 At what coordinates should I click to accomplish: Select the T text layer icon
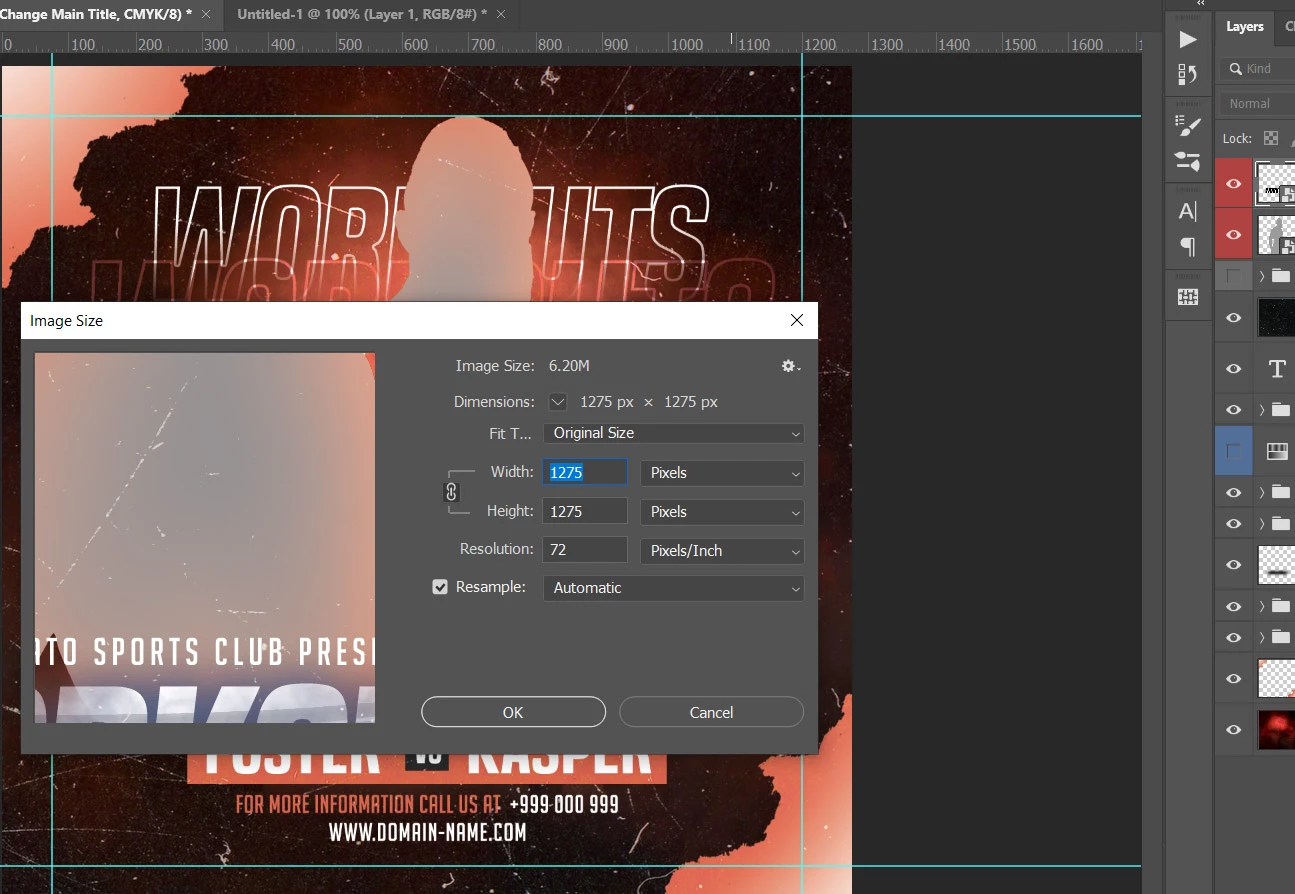click(1277, 369)
